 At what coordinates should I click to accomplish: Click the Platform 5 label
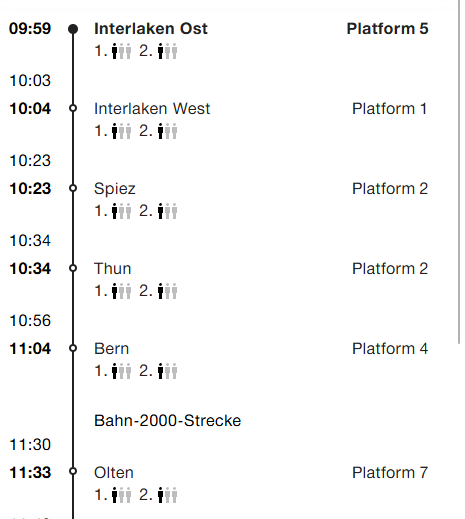[x=387, y=29]
